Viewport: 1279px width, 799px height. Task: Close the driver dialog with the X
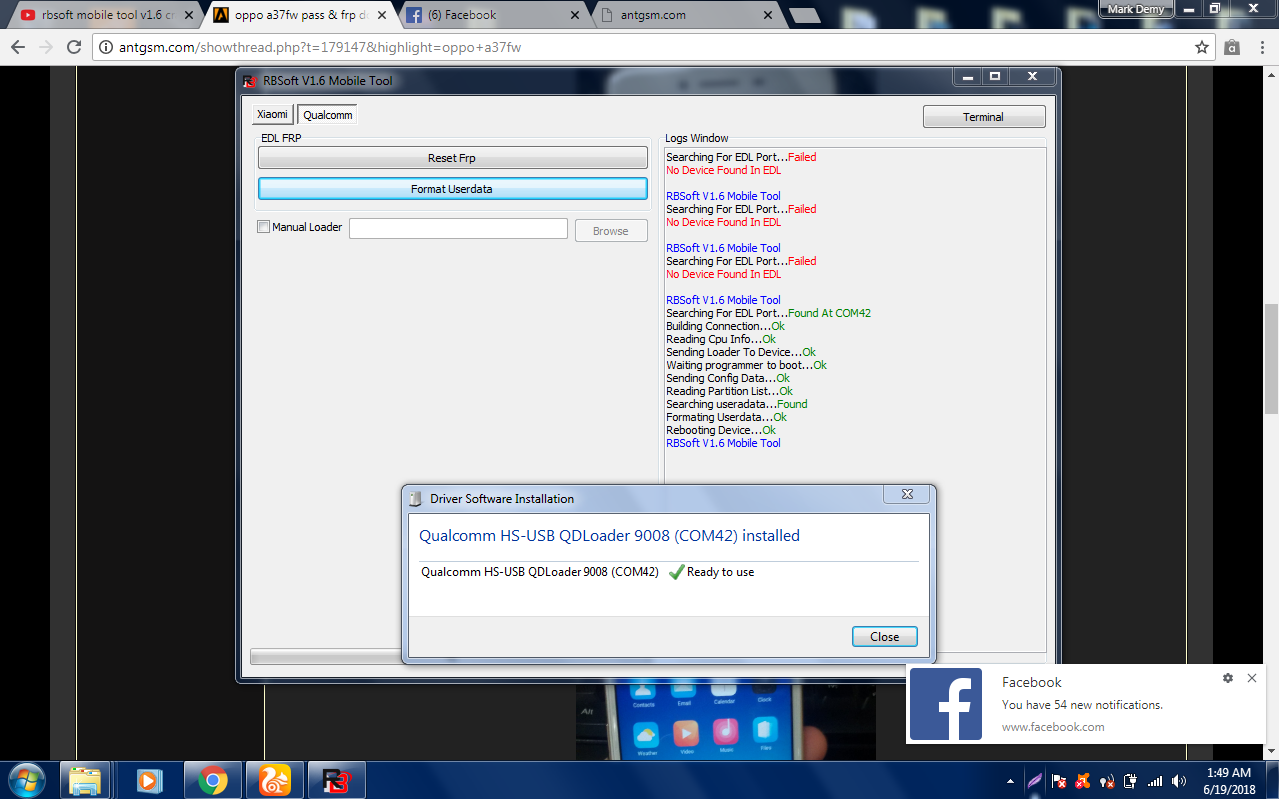[x=907, y=494]
